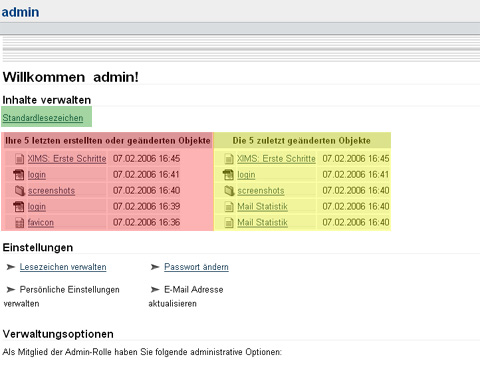
Task: Click the image file icon beside favicon
Action: tap(20, 223)
